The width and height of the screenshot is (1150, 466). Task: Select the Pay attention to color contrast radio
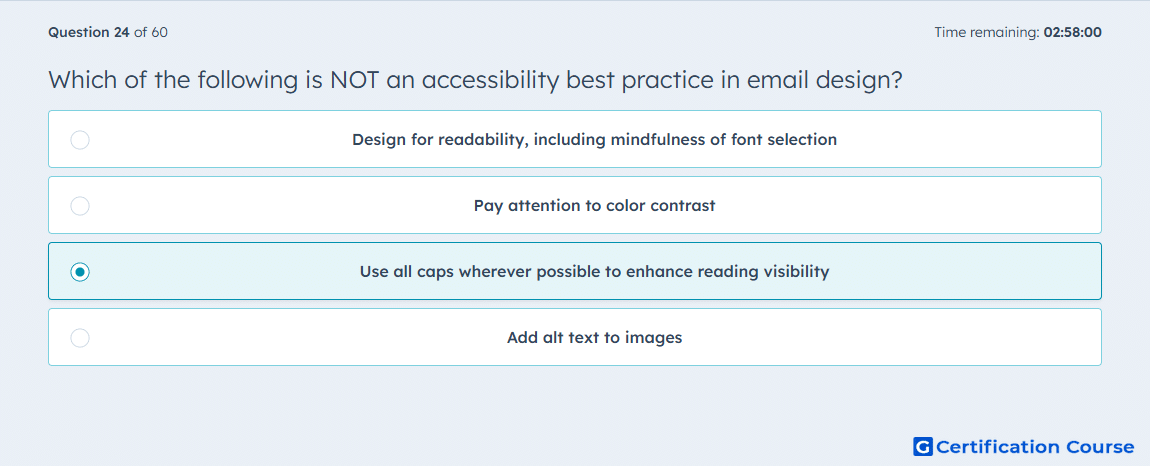[80, 205]
